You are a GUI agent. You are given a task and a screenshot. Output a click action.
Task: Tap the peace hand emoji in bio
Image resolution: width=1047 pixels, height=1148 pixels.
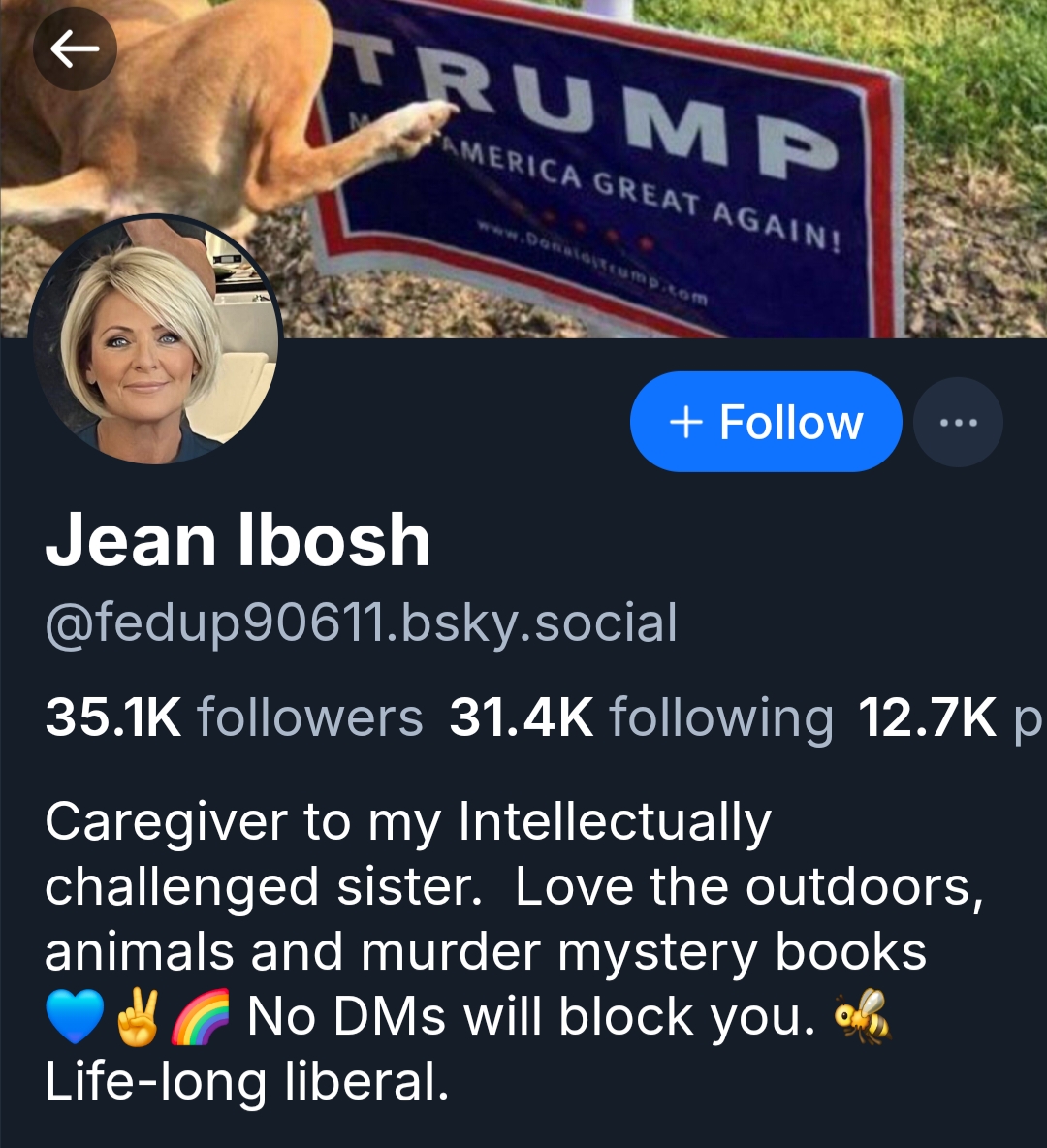tap(138, 1016)
